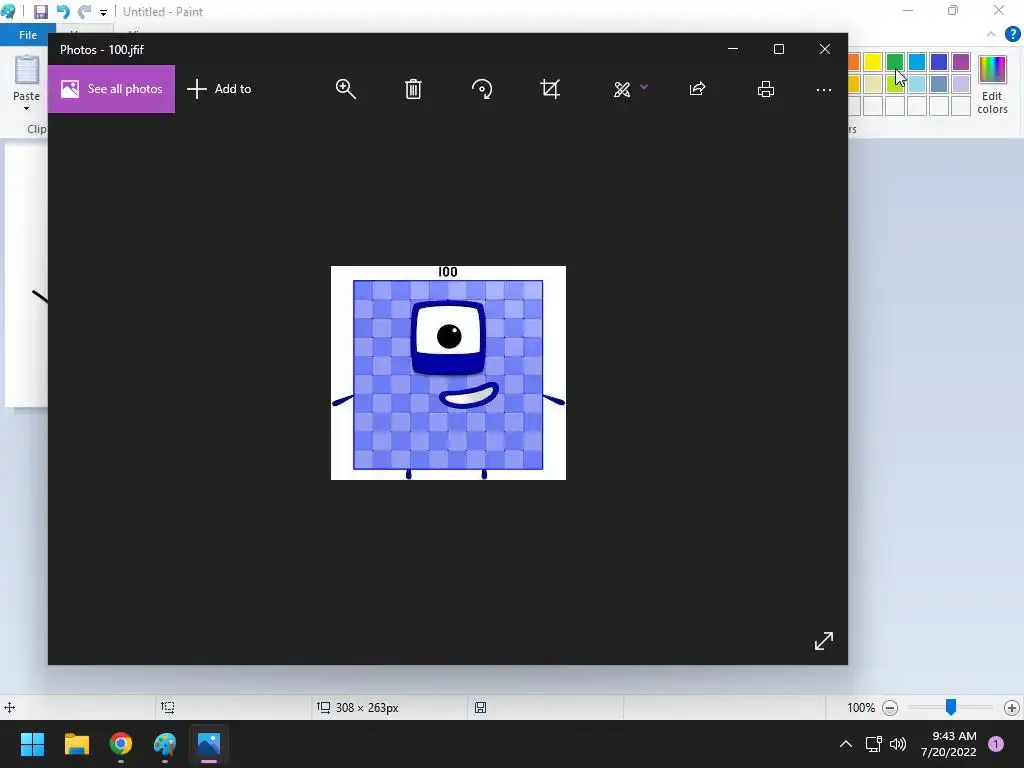Zoom in with plus button in Paint
The image size is (1024, 768).
point(1012,708)
